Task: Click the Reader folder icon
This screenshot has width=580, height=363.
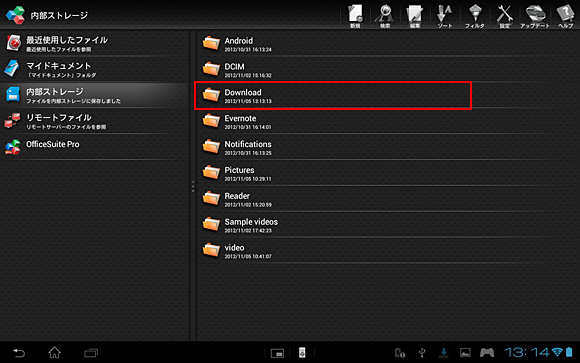Action: pos(211,198)
